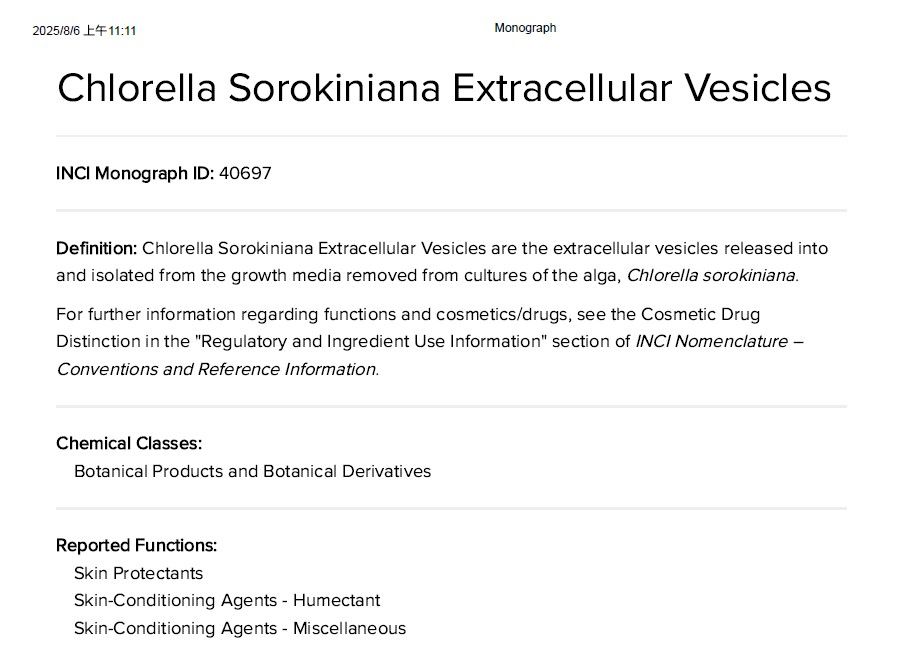Click the italic "Conventions and Reference Information" text
Image resolution: width=898 pixels, height=666 pixels.
pos(216,368)
